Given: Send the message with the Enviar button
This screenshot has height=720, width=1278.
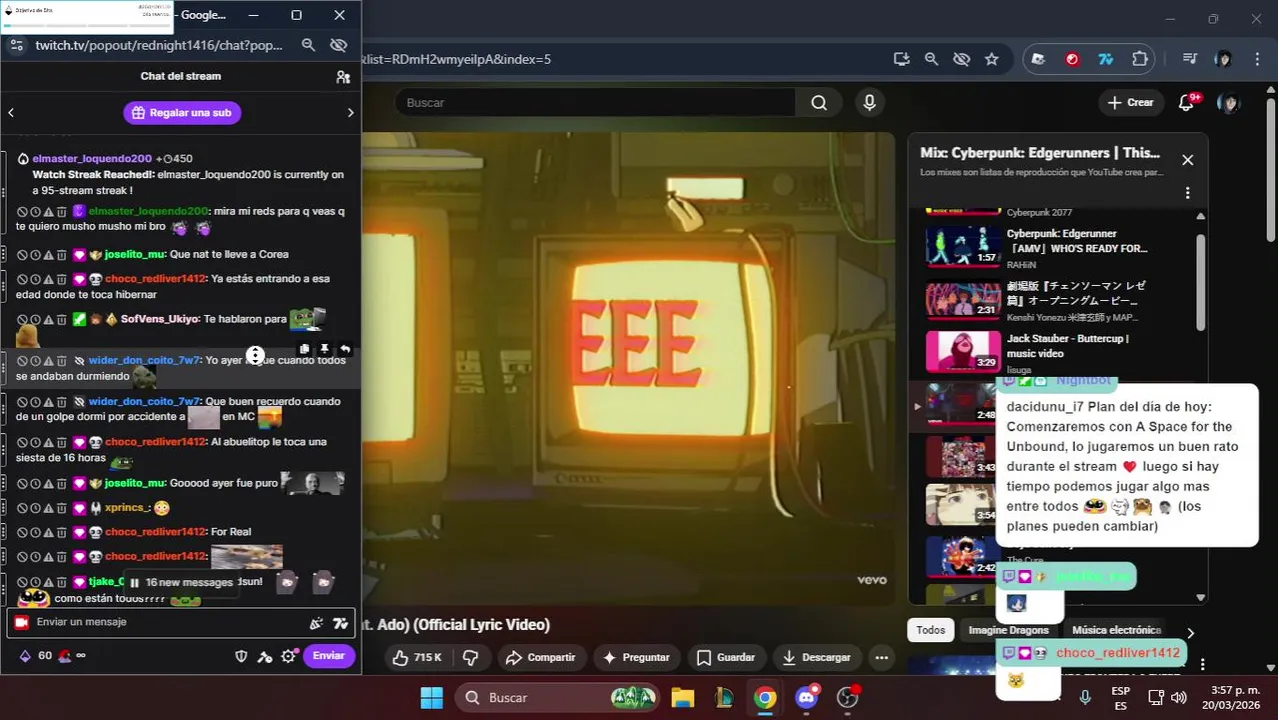Looking at the screenshot, I should (329, 656).
